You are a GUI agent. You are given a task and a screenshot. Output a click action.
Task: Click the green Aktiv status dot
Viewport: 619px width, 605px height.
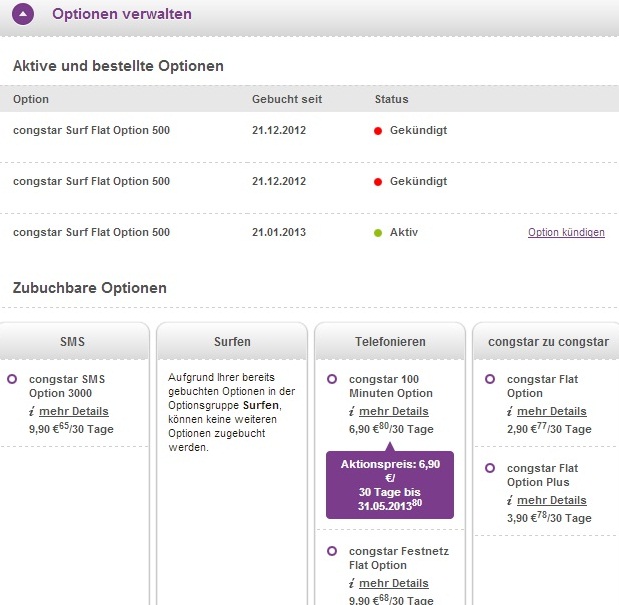pos(380,233)
